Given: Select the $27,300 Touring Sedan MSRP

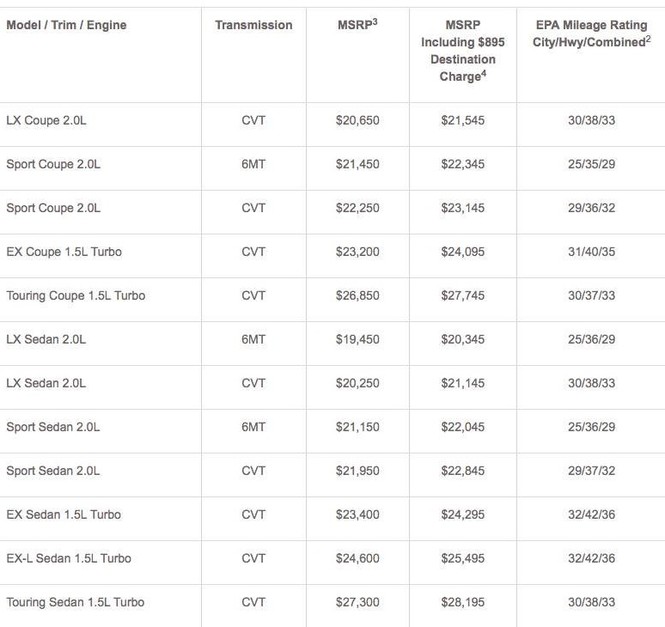Looking at the screenshot, I should 358,602.
